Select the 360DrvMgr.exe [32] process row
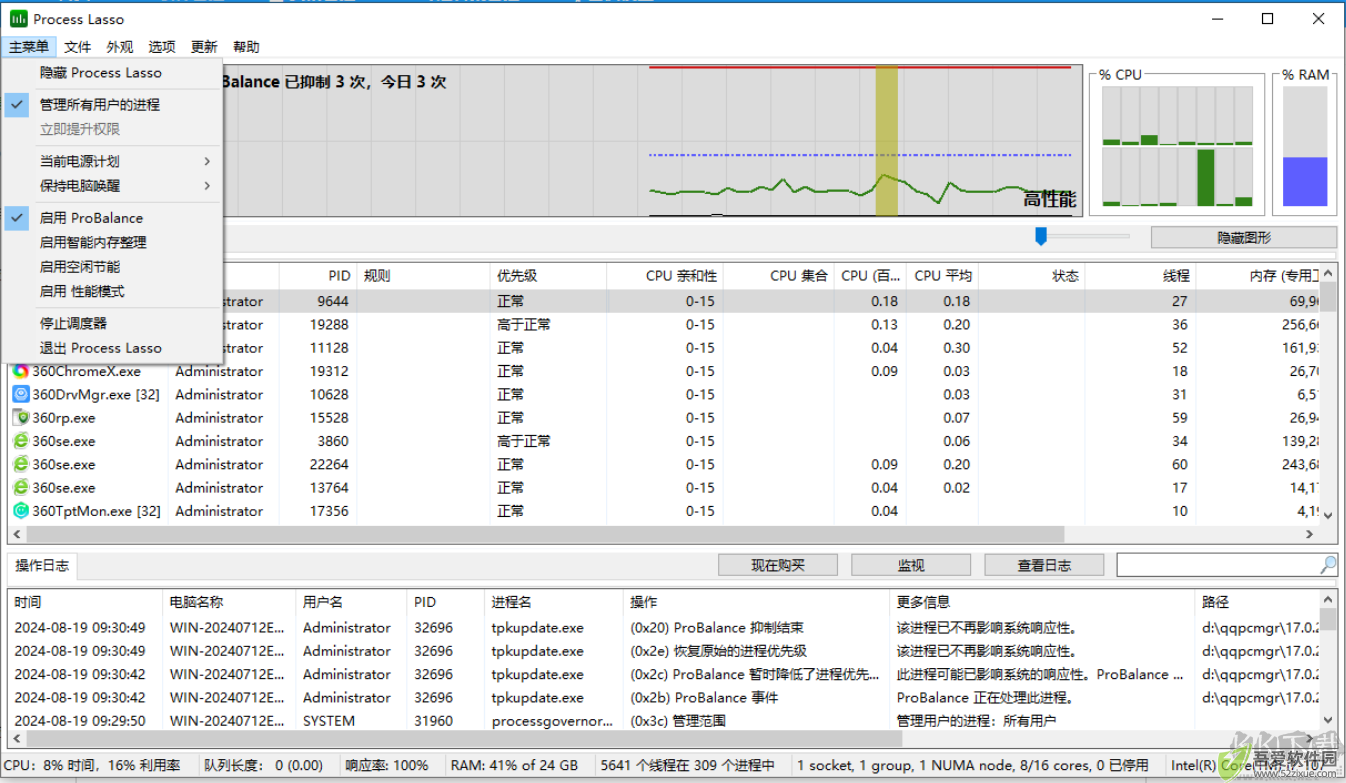Viewport: 1346px width, 783px height. [x=664, y=394]
